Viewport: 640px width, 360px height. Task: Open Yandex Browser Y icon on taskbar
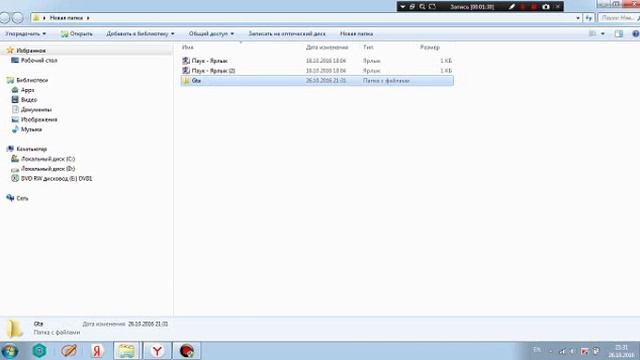[157, 351]
